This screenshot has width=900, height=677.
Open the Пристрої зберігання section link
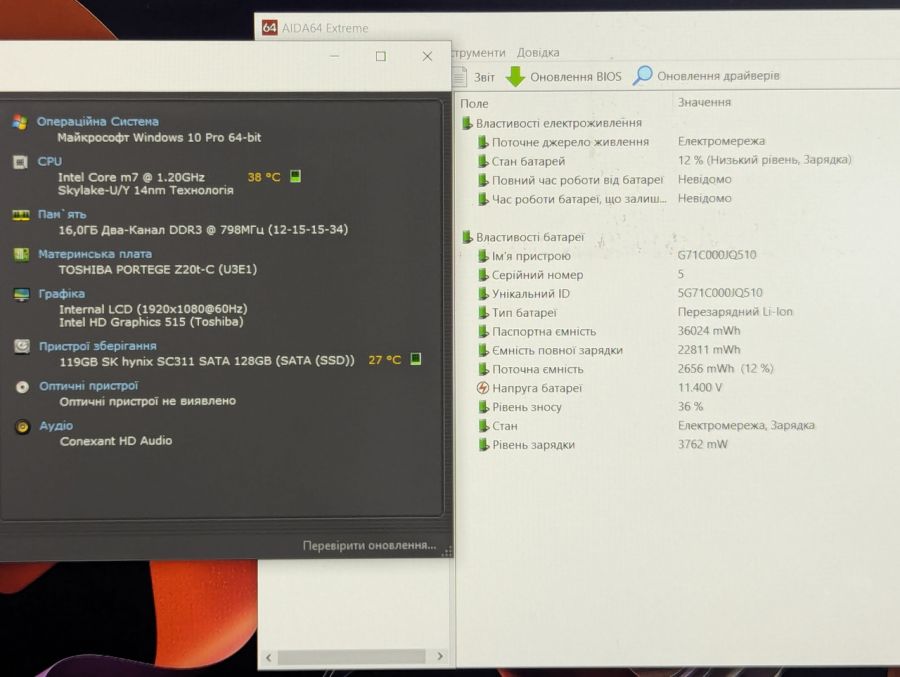tap(98, 346)
